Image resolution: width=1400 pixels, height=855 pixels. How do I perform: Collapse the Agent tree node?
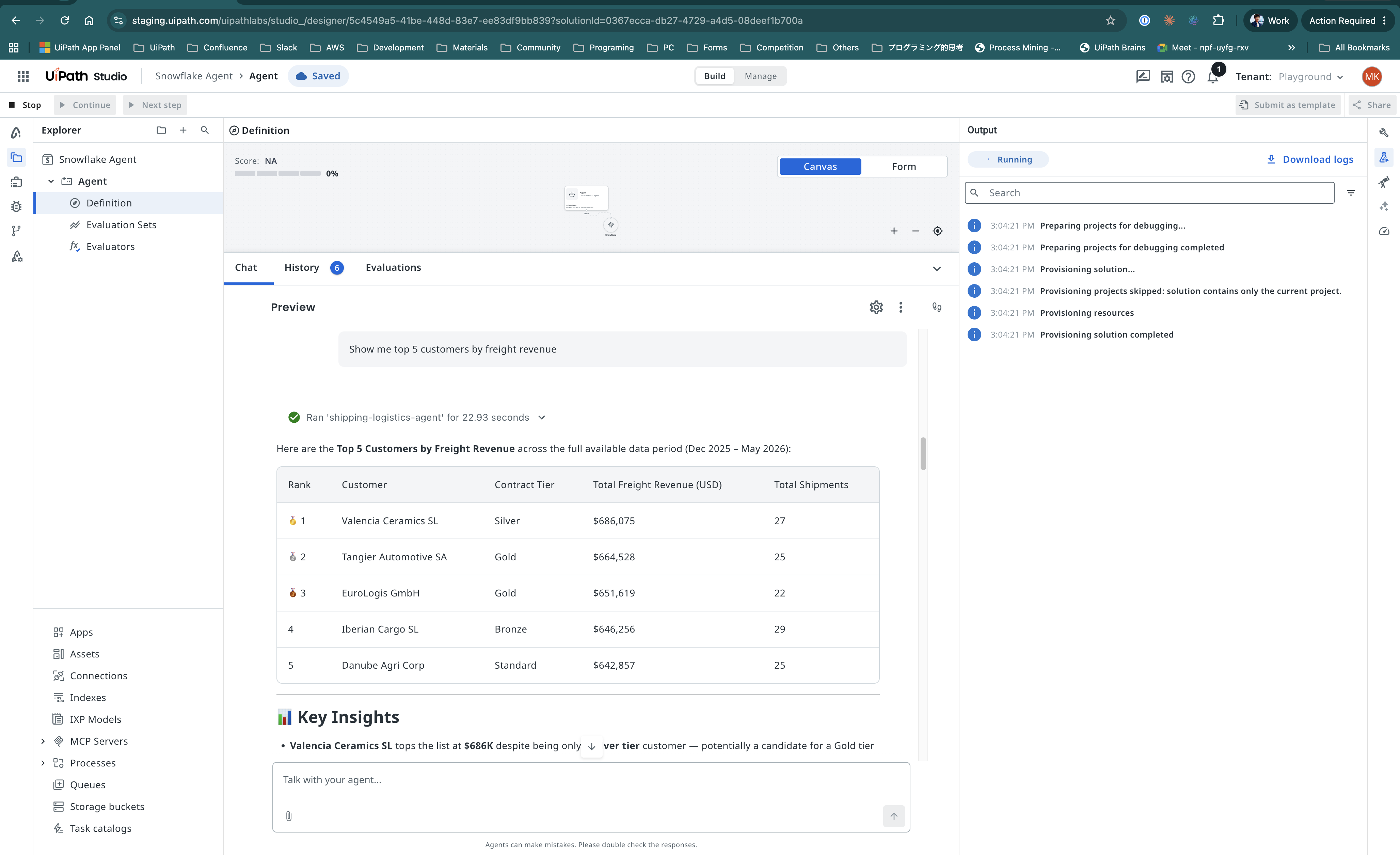[x=51, y=181]
